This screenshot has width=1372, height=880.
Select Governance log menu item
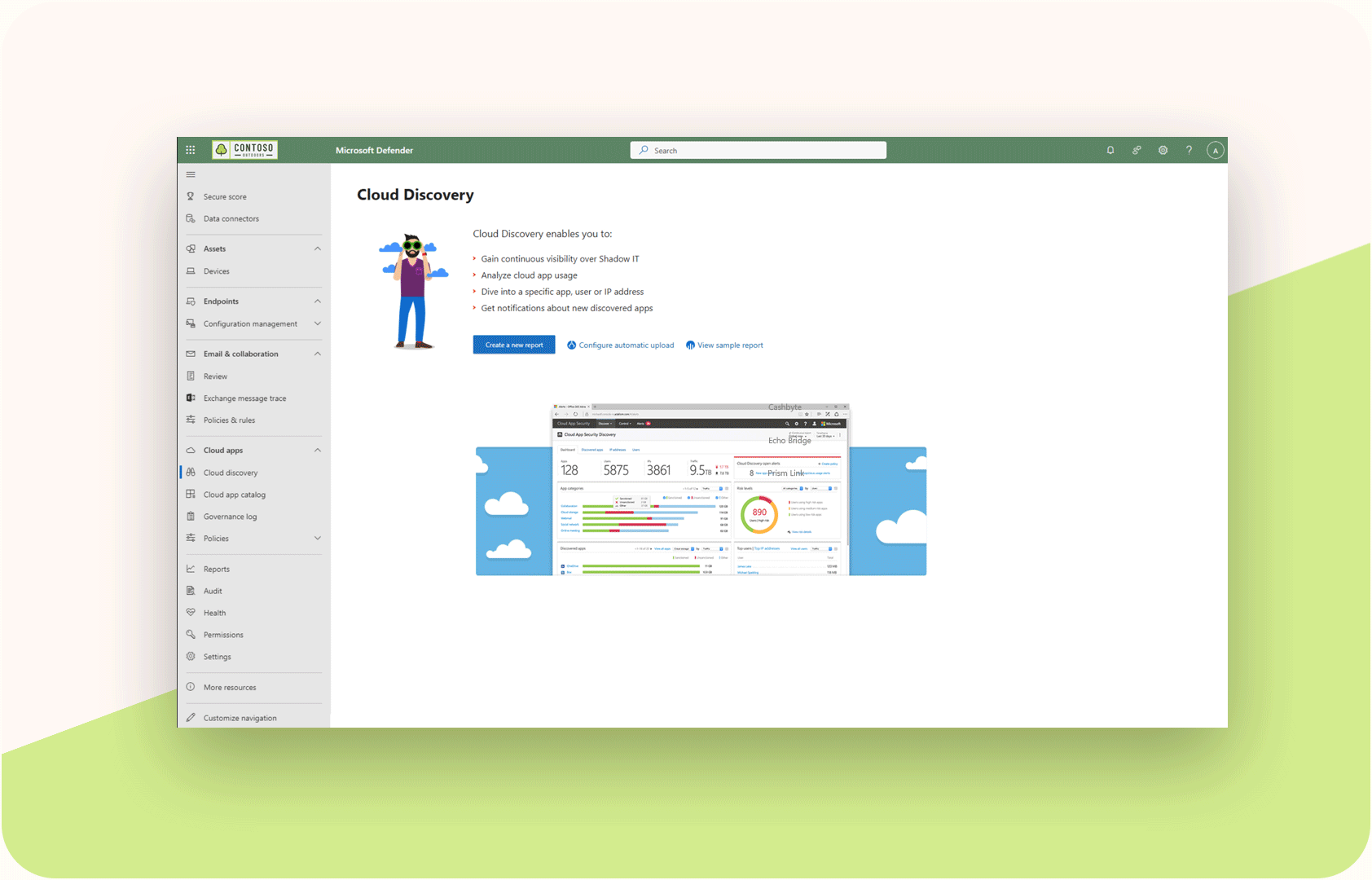(230, 517)
